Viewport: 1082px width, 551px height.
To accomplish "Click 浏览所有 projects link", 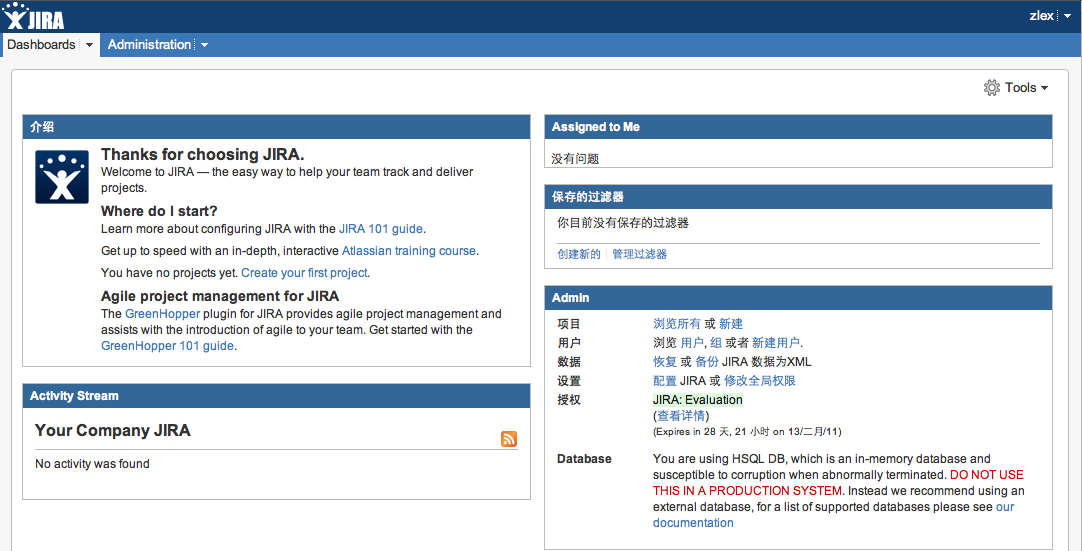I will pyautogui.click(x=677, y=324).
